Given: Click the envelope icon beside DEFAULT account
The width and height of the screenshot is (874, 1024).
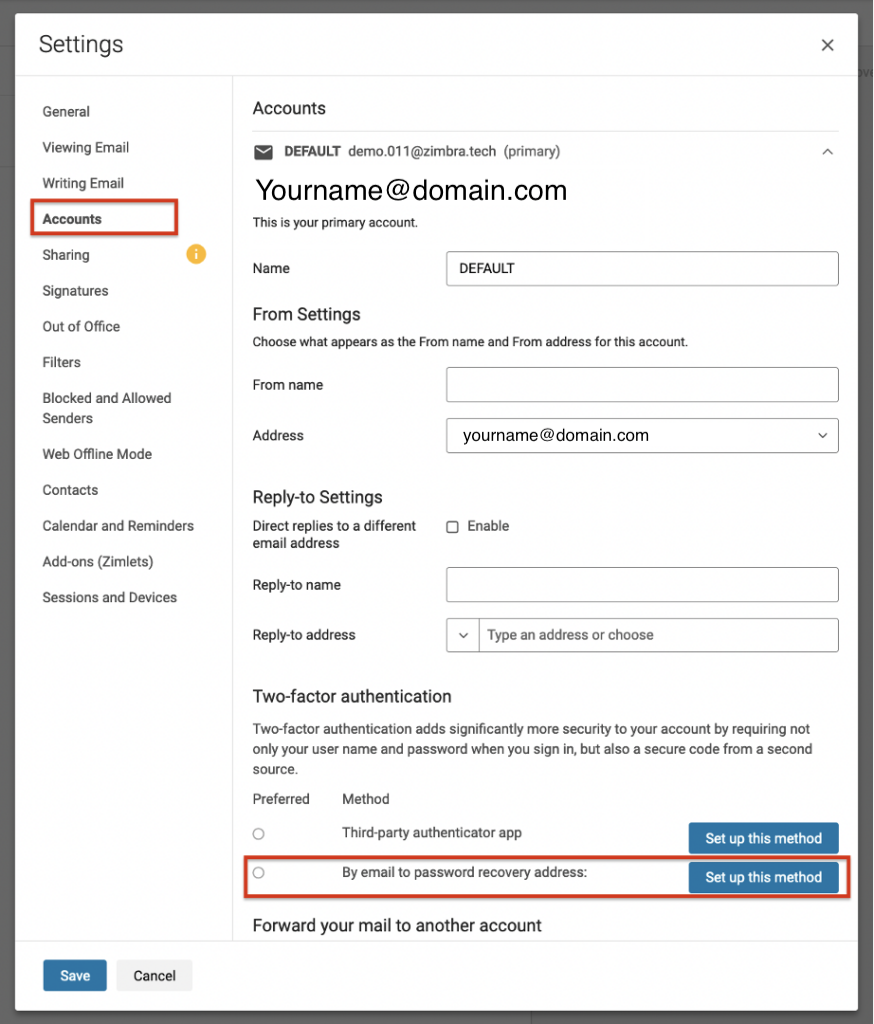Looking at the screenshot, I should coord(263,152).
